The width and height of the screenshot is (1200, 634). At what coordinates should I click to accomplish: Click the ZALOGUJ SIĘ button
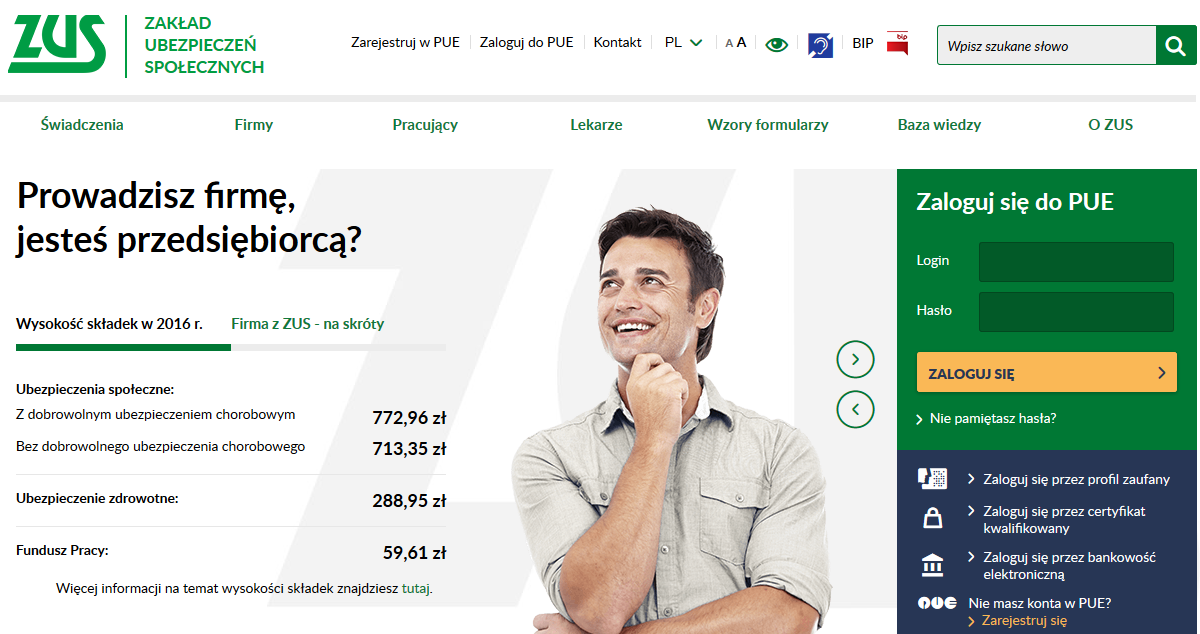(1046, 373)
